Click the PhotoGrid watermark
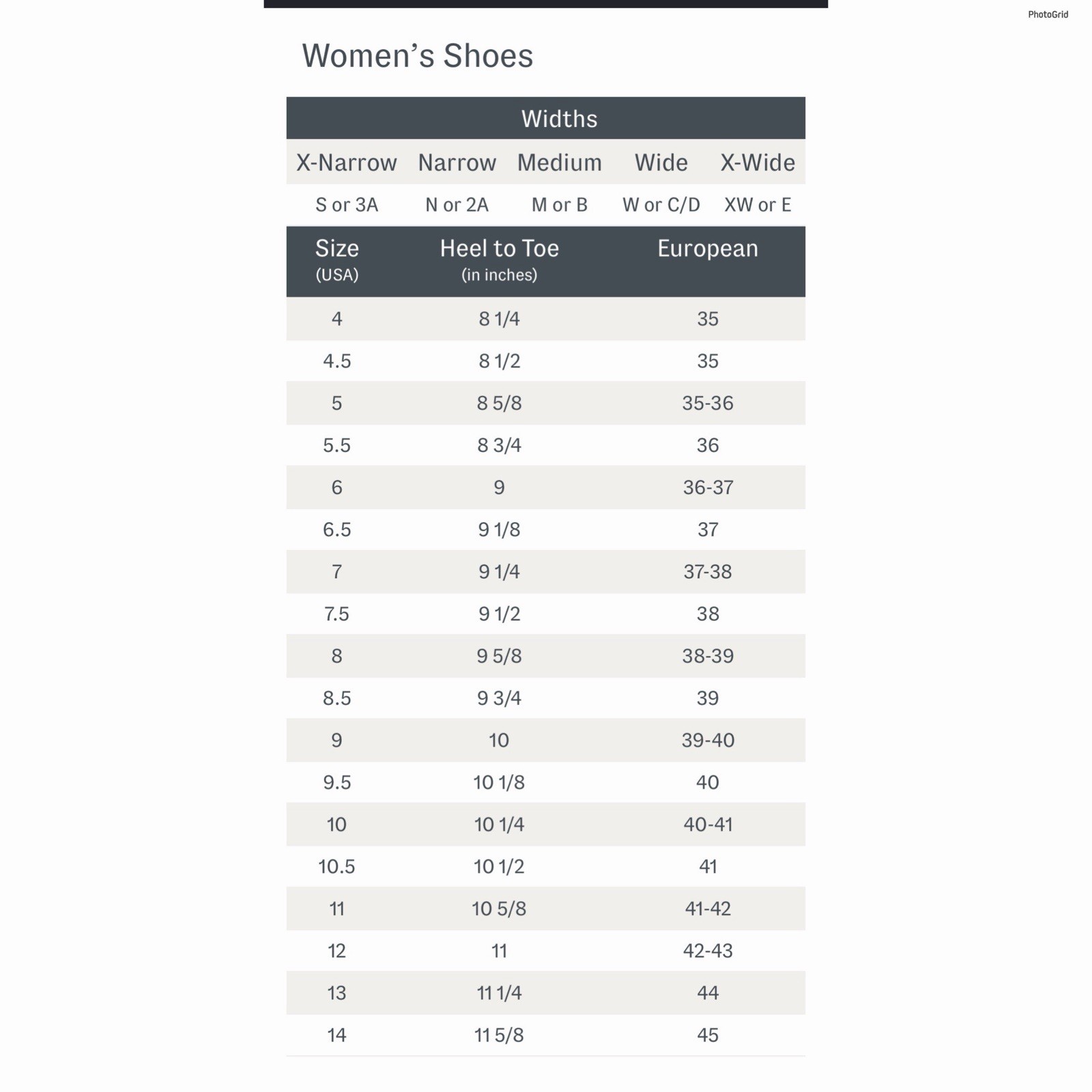Viewport: 1092px width, 1092px height. [1048, 14]
